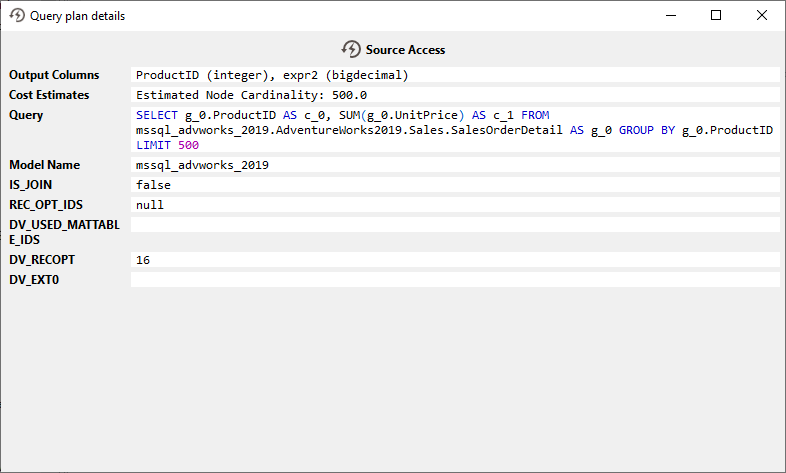Click the Query plan details title bar icon
The height and width of the screenshot is (473, 786).
click(x=17, y=16)
